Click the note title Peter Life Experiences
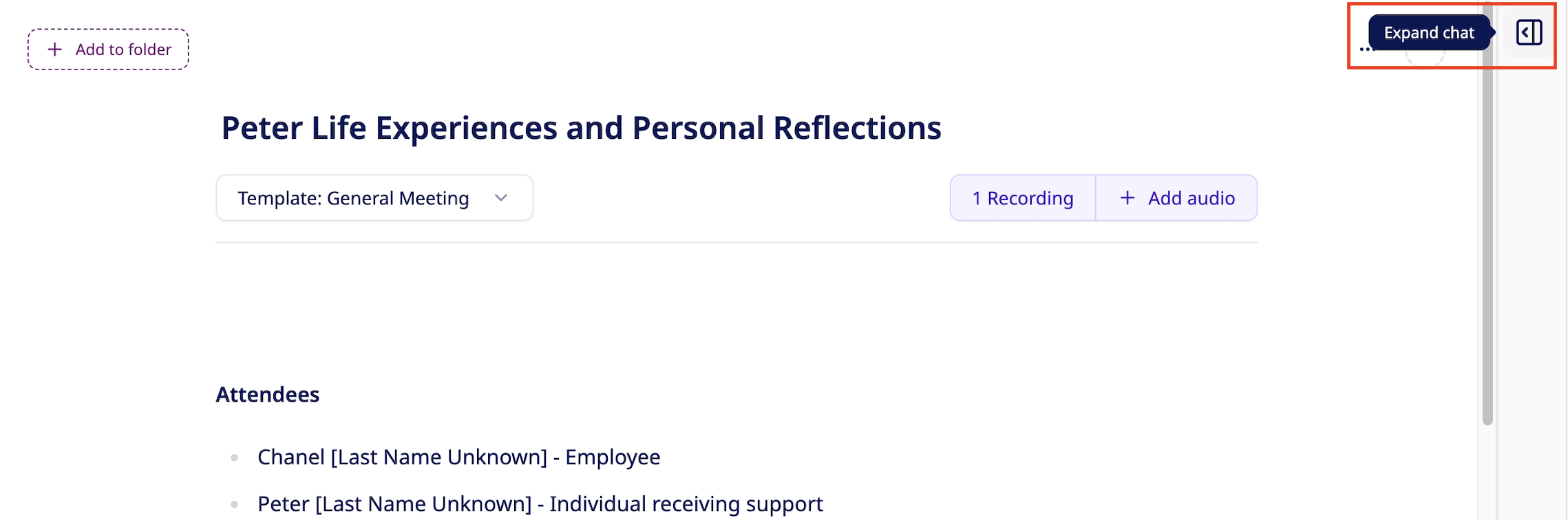The height and width of the screenshot is (520, 1568). (580, 128)
